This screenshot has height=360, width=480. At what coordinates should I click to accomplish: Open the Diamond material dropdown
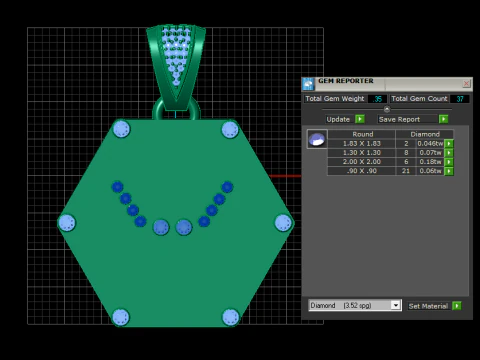[x=396, y=305]
